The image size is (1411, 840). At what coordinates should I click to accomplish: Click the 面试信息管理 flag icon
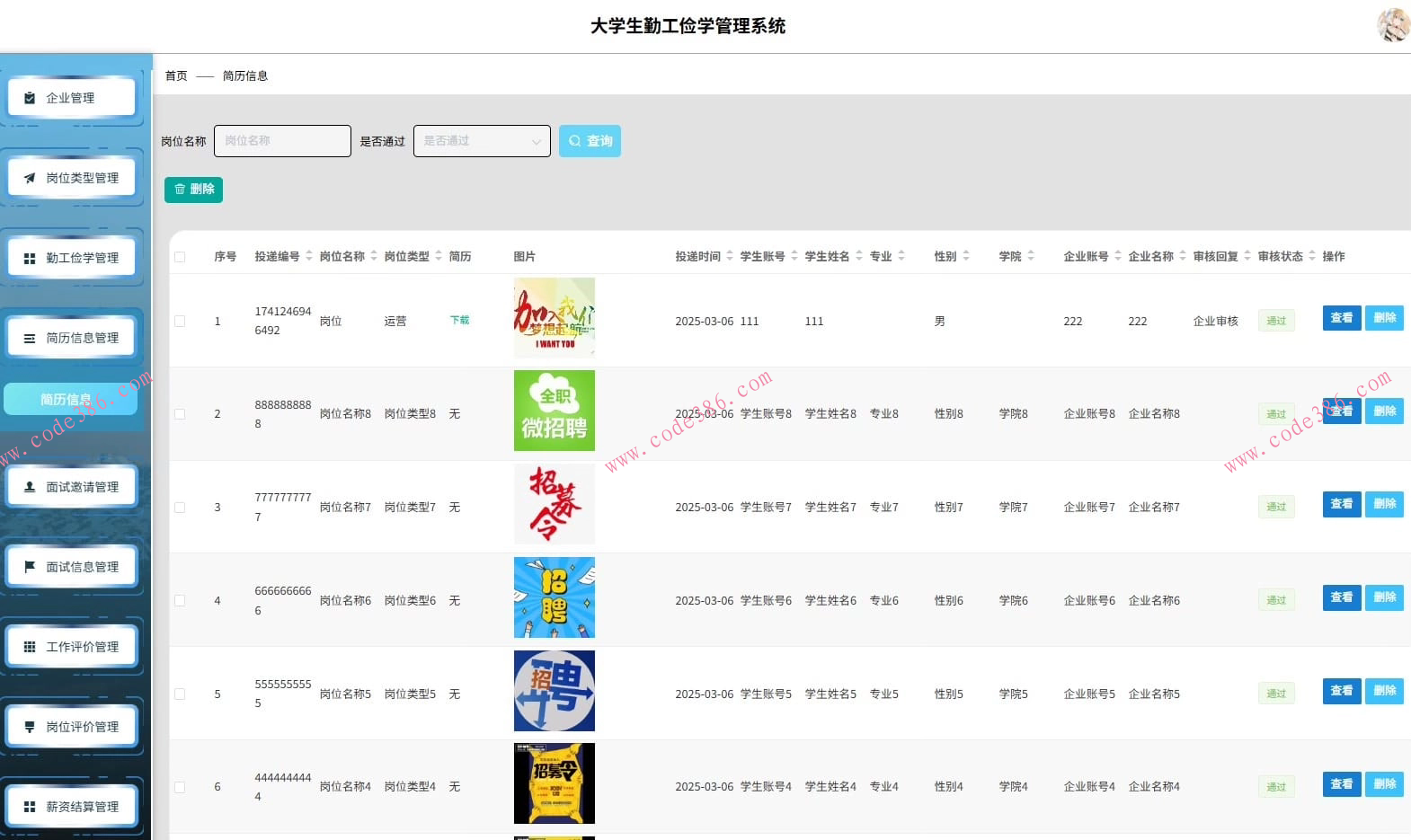pyautogui.click(x=30, y=567)
